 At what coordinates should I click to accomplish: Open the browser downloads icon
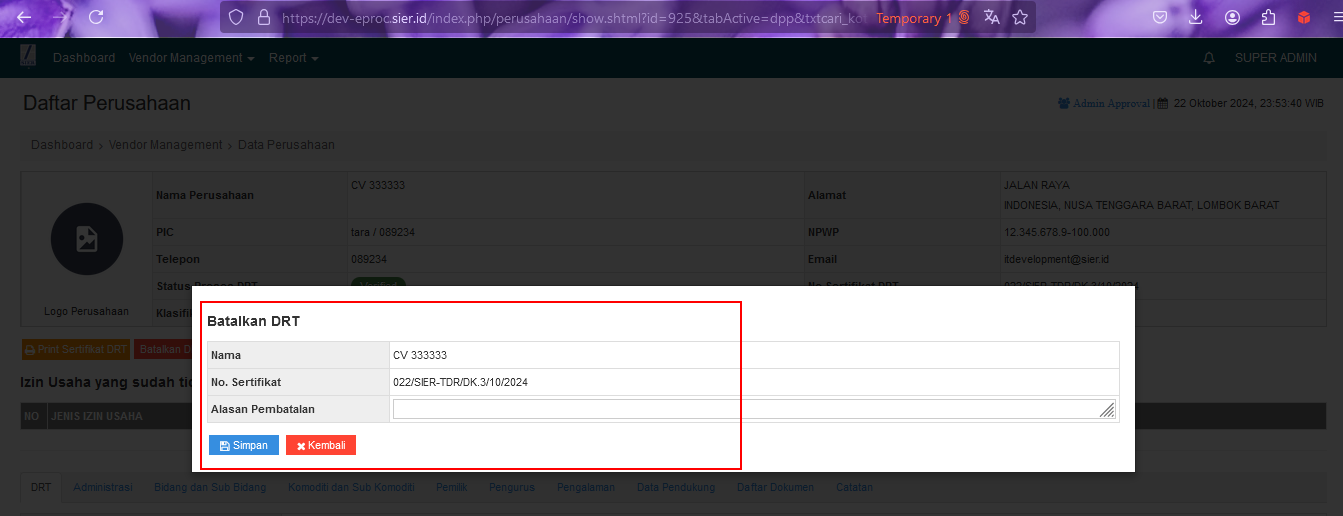[x=1196, y=17]
